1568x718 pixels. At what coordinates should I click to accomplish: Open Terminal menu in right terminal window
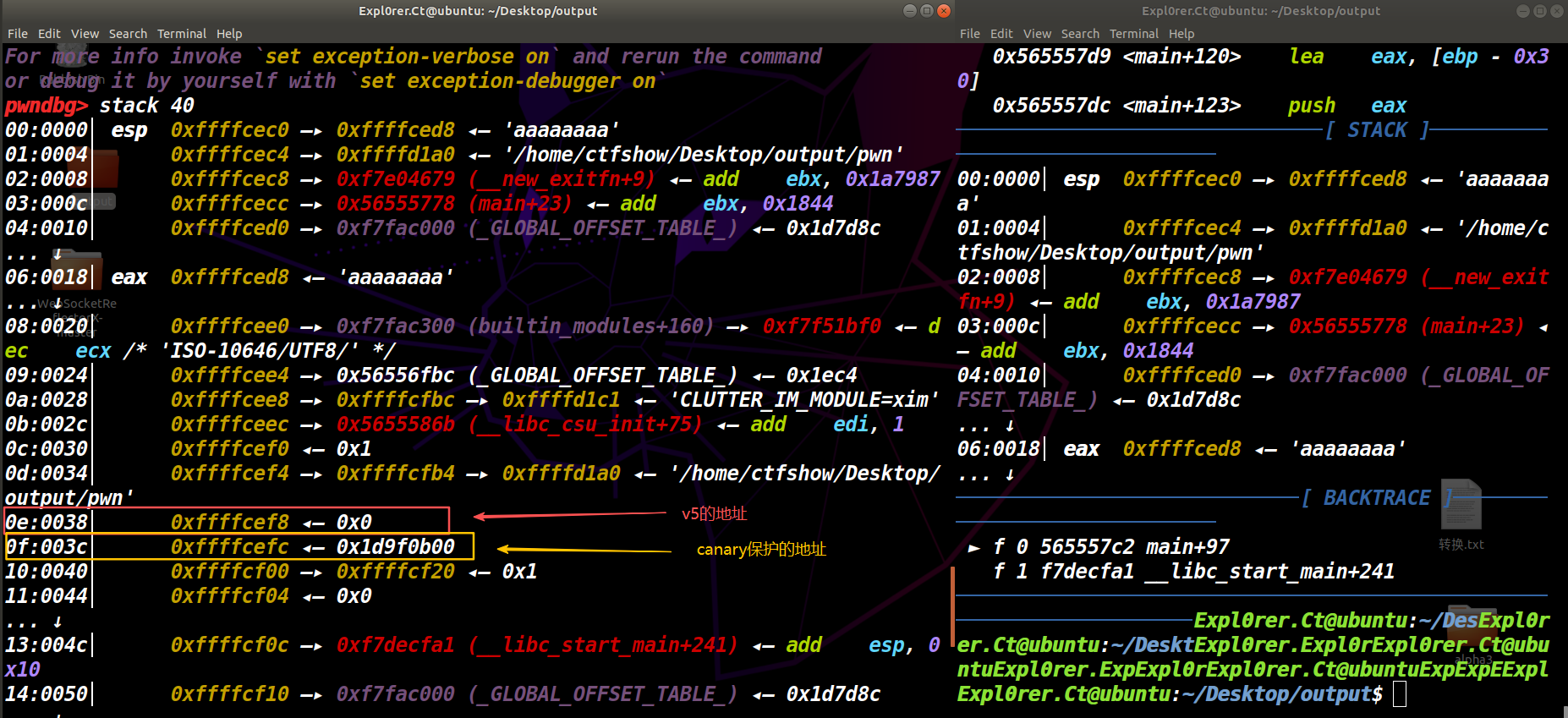[1133, 34]
